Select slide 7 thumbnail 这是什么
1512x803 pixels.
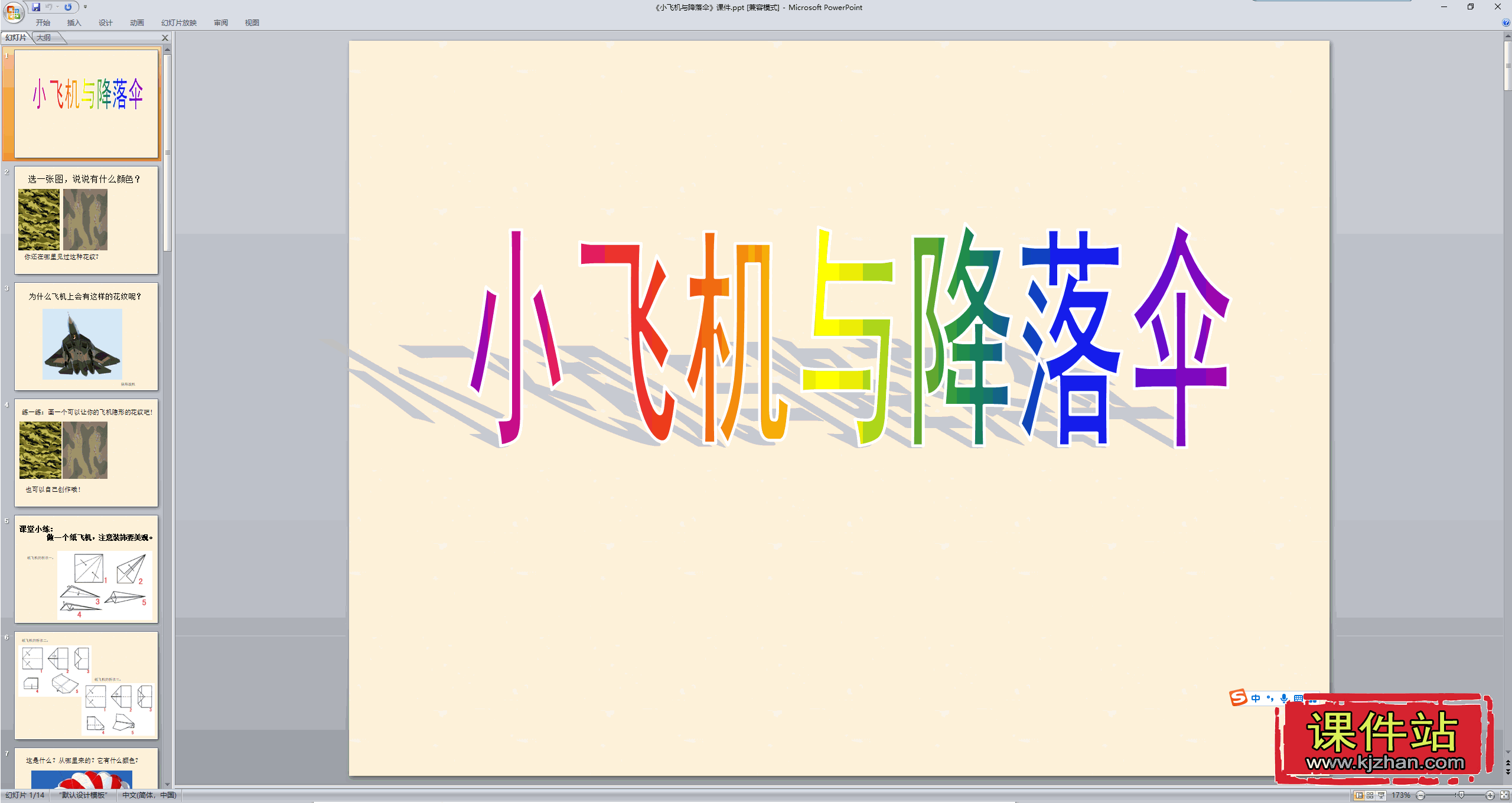(x=86, y=768)
